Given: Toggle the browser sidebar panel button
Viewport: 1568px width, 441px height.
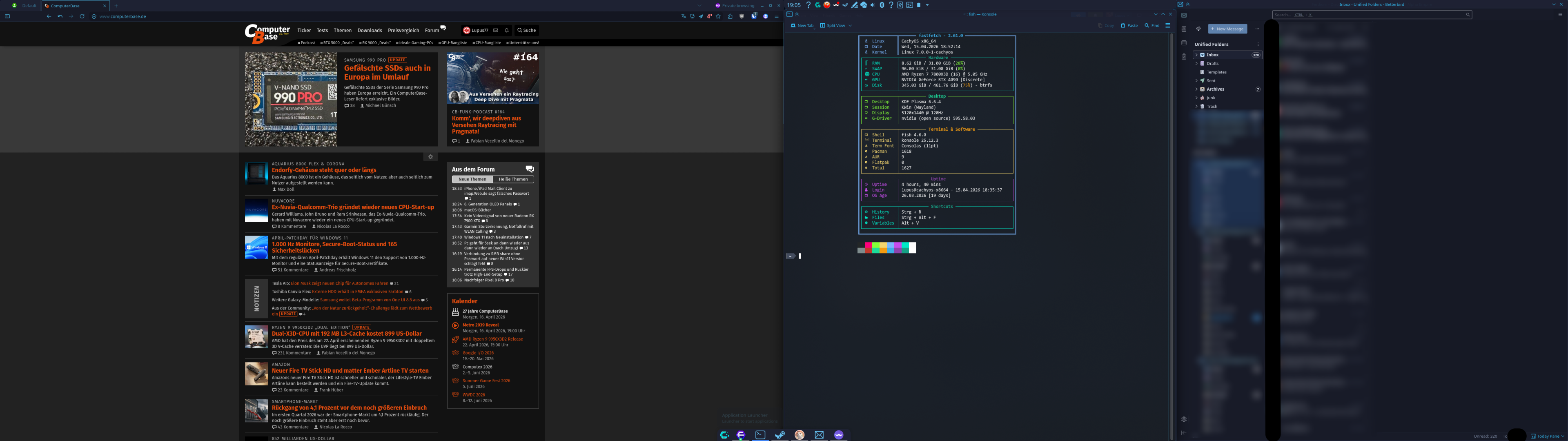Looking at the screenshot, I should [x=7, y=16].
